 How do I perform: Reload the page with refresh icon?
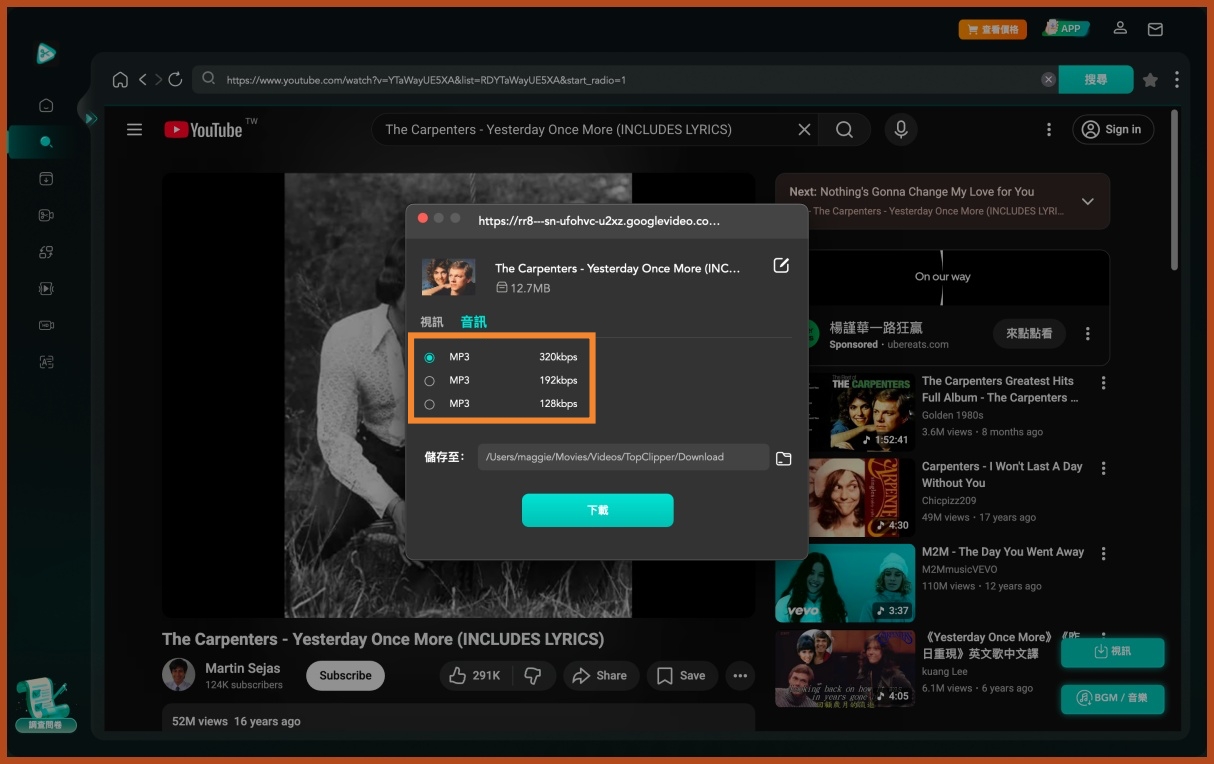coord(175,80)
